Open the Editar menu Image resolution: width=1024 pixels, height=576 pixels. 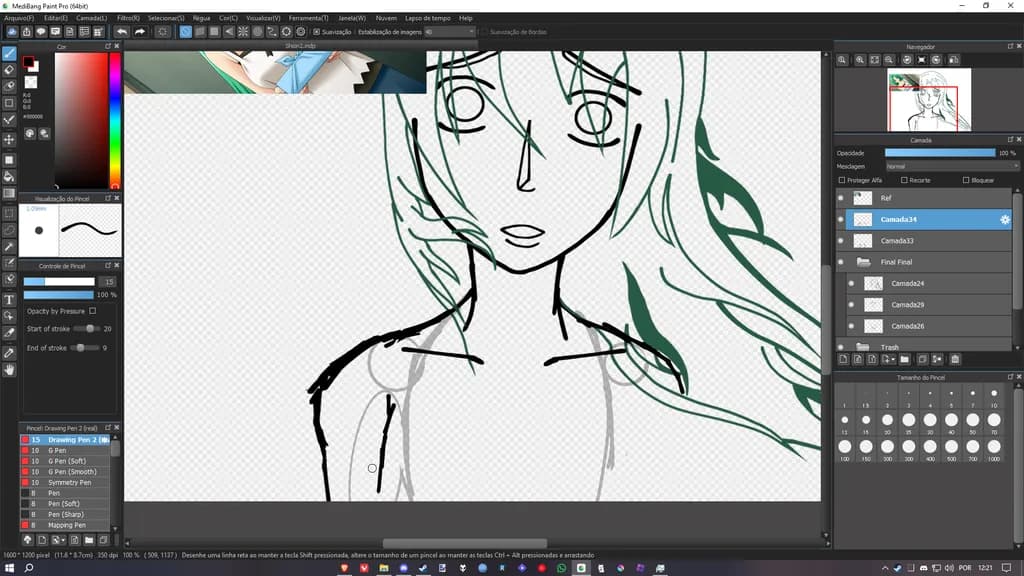[x=56, y=18]
